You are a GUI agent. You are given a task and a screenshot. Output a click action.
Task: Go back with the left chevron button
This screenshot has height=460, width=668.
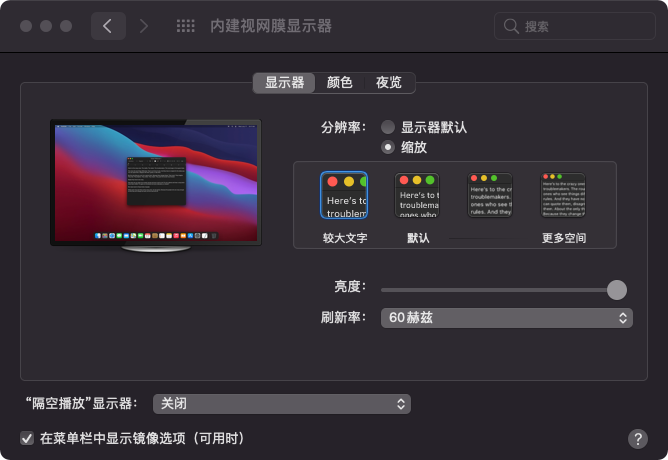(x=108, y=26)
